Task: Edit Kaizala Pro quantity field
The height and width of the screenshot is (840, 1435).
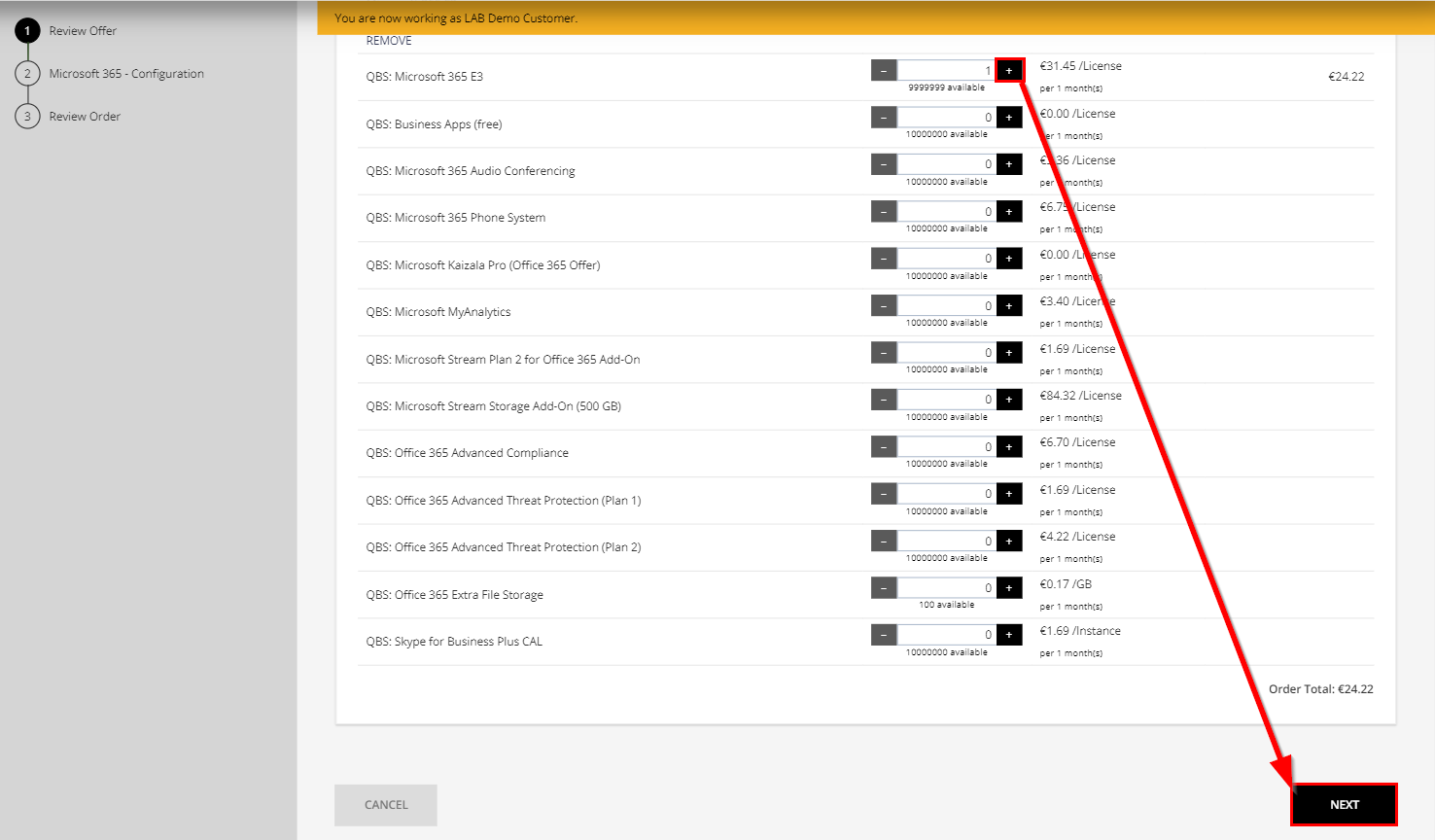Action: (947, 259)
